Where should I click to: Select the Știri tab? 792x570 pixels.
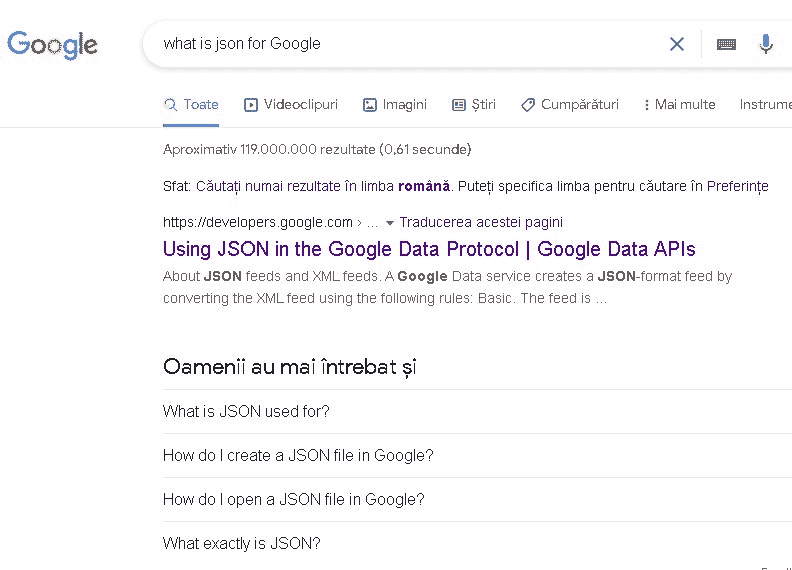click(x=474, y=104)
